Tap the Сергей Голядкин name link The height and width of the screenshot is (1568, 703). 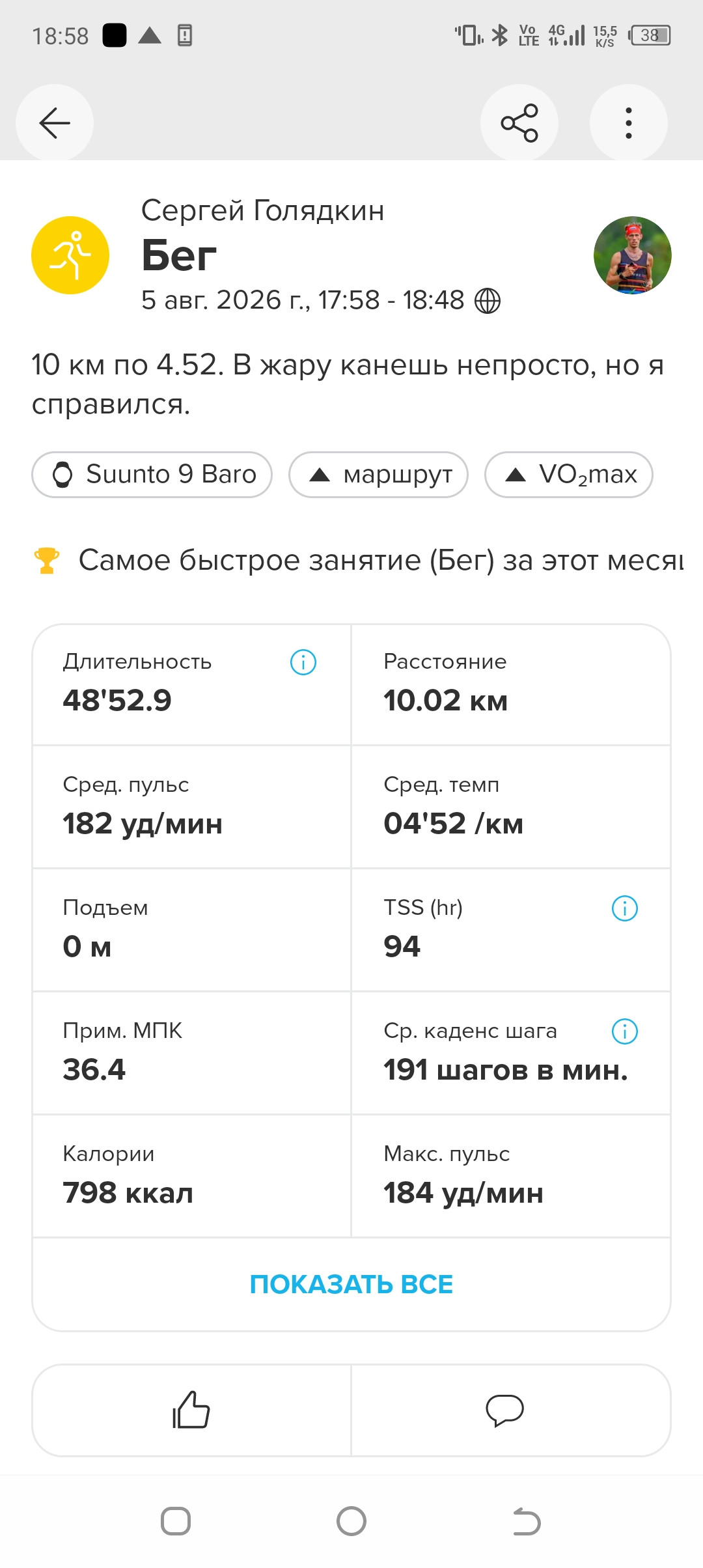pos(262,210)
